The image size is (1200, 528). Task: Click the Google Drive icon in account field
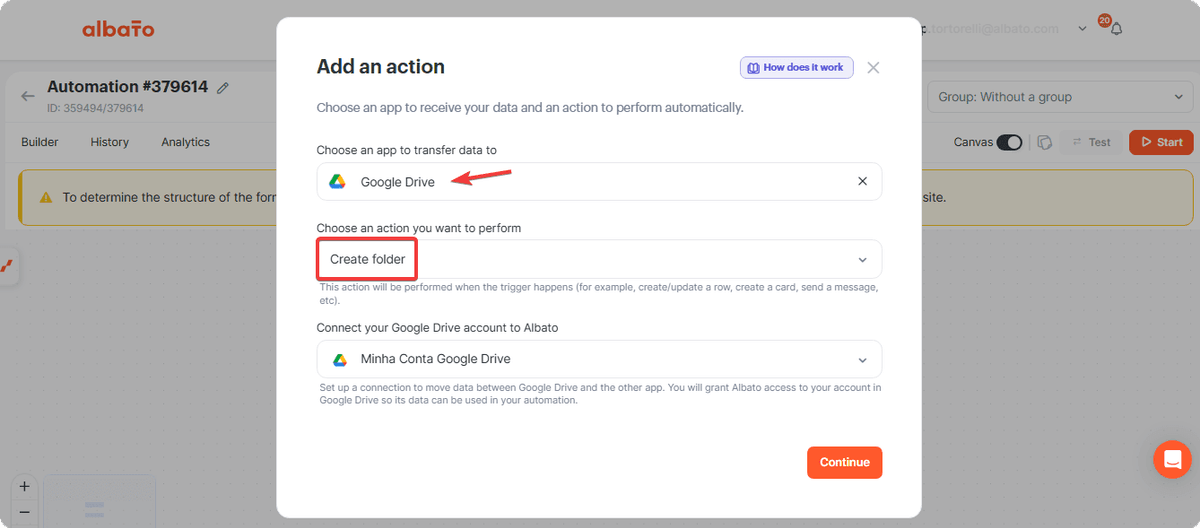[x=340, y=359]
